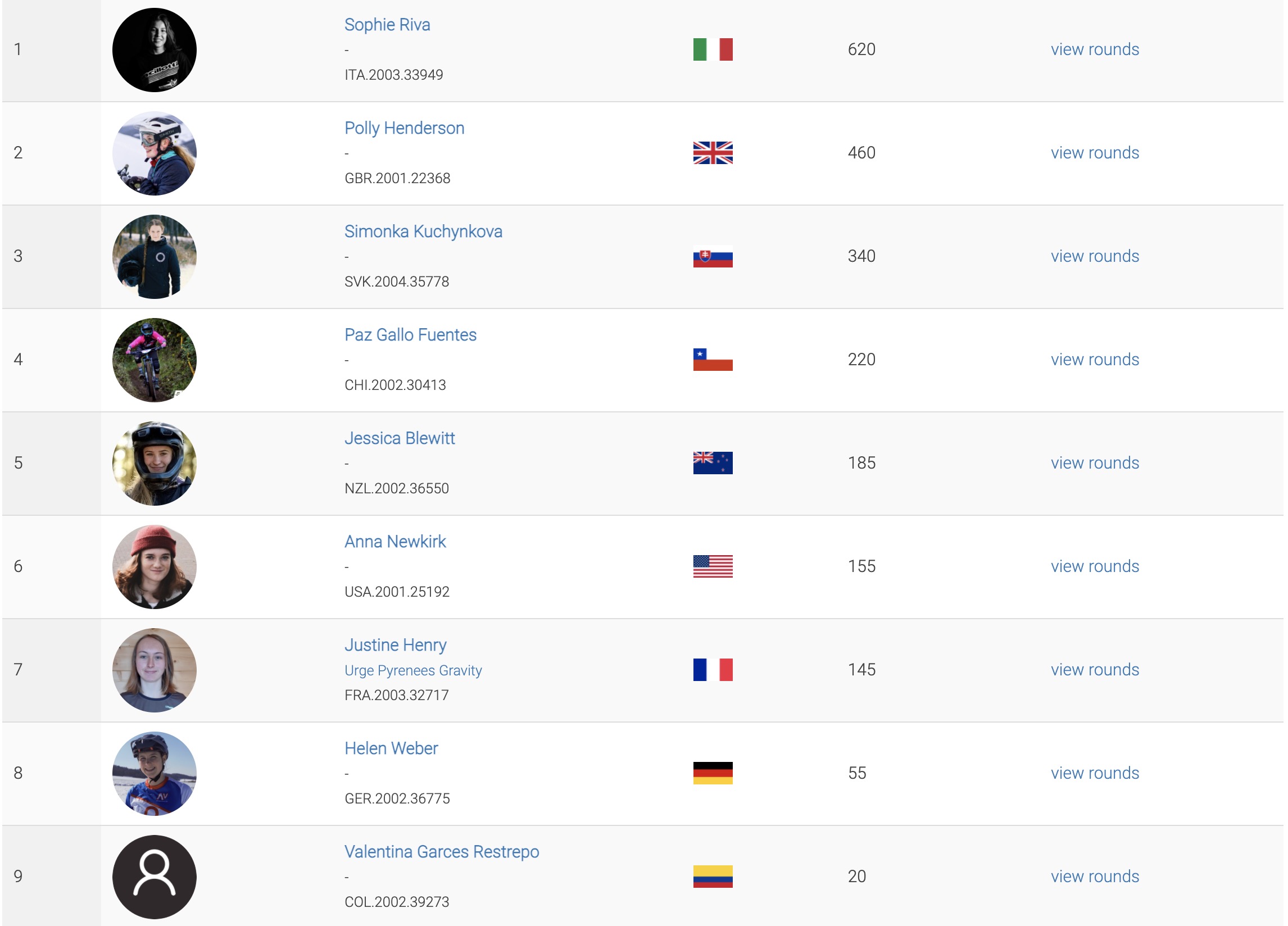Screen dimensions: 1288x926
Task: Click the New Zealand flag icon
Action: coord(713,462)
